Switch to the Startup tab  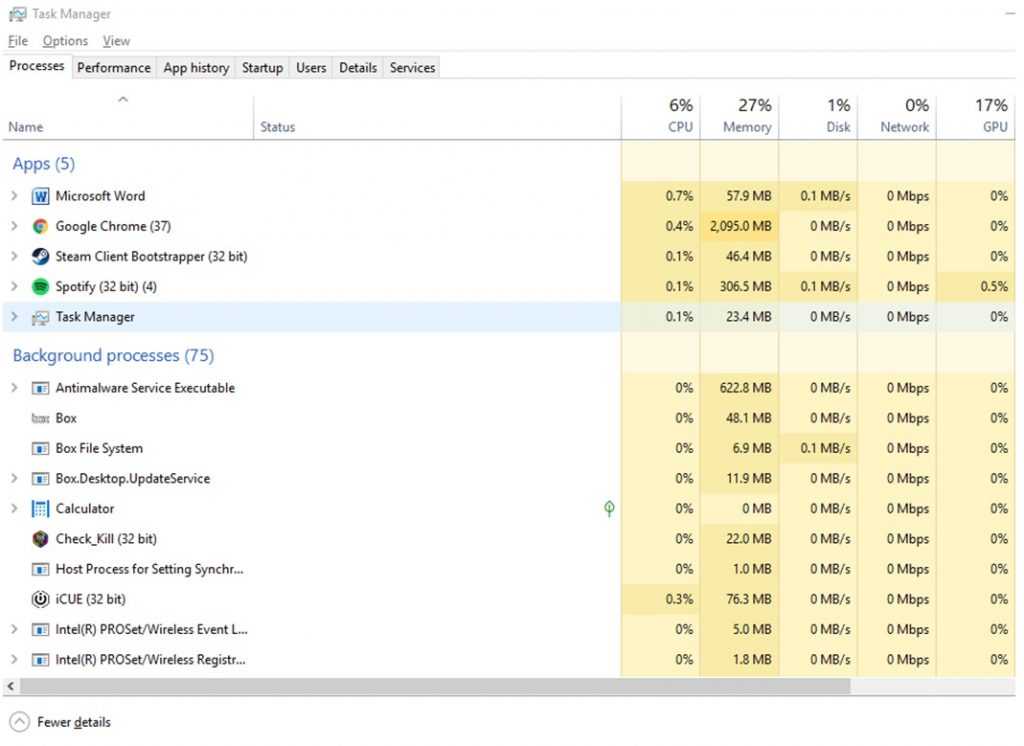[x=263, y=68]
